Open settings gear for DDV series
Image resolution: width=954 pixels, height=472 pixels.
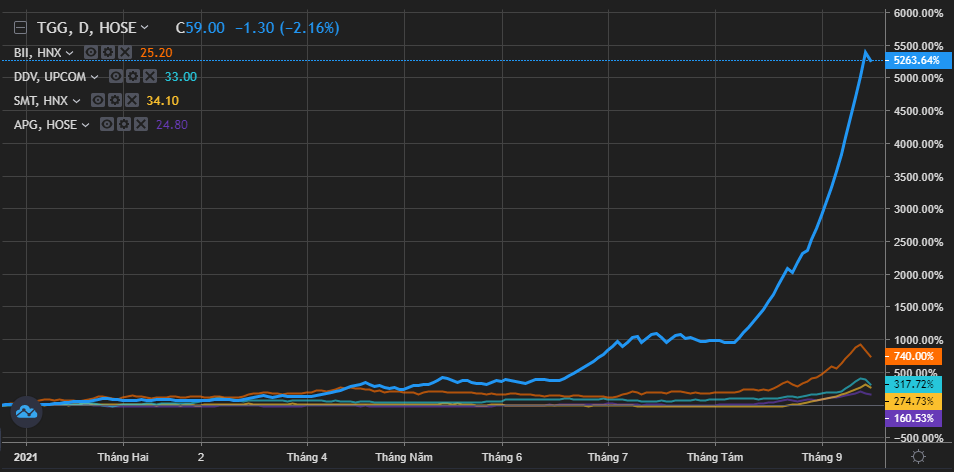click(133, 76)
